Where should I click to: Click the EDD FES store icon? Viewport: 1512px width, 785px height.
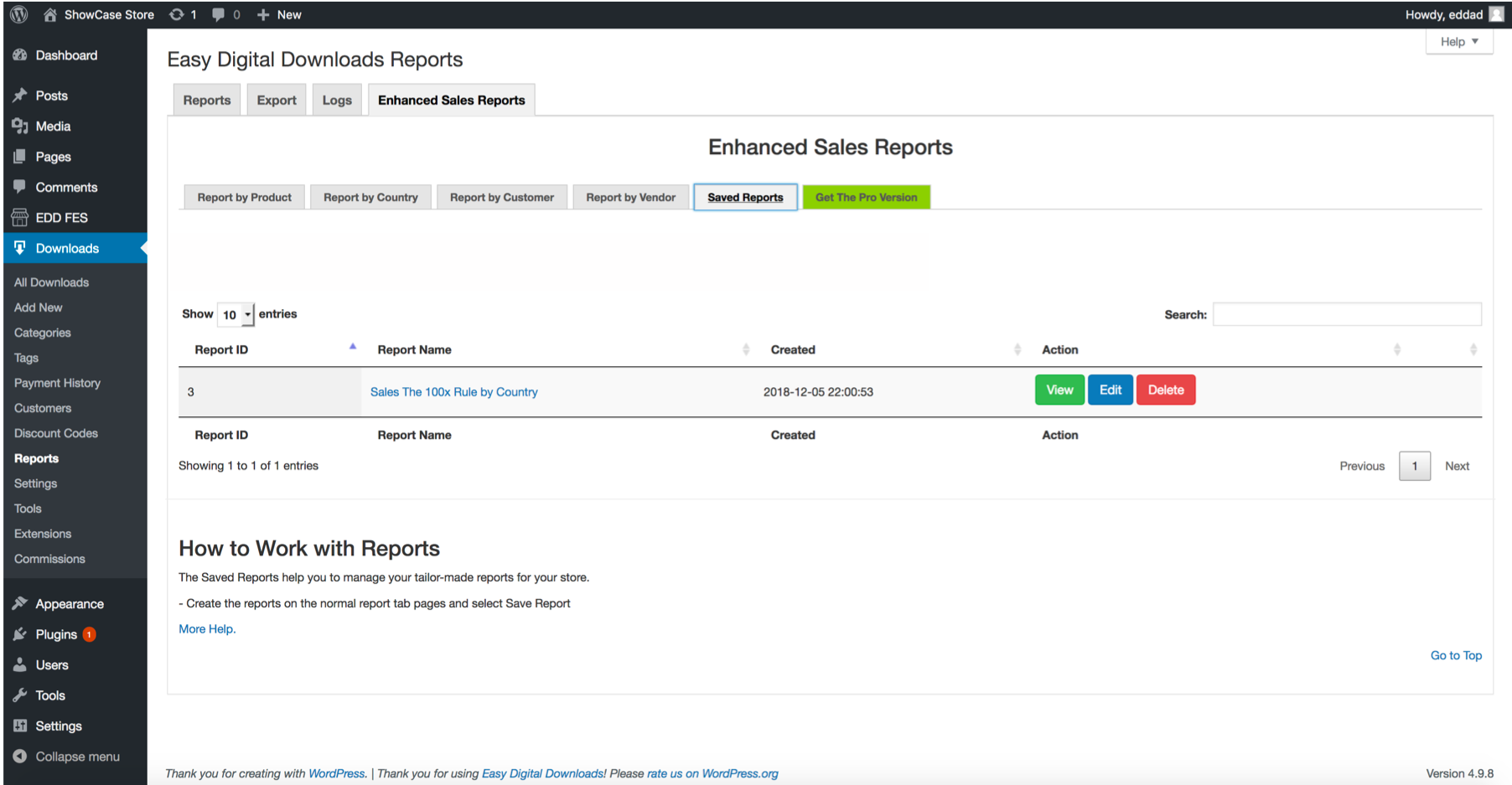coord(20,218)
